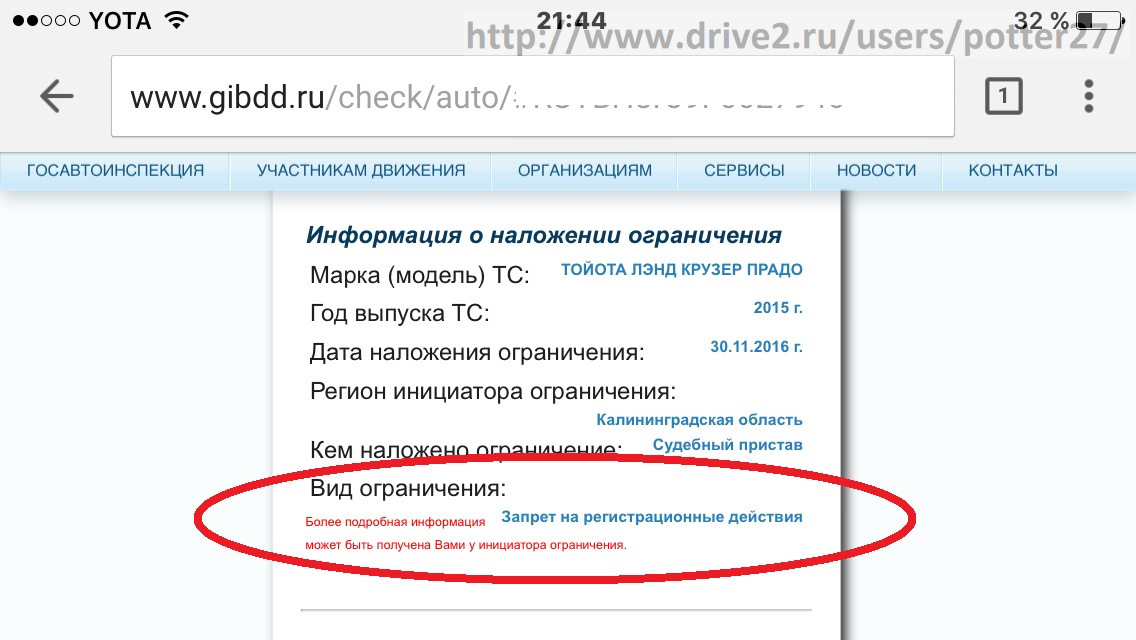Tap the 32 % battery percentage
Screen dimensions: 1136x640
1041,20
